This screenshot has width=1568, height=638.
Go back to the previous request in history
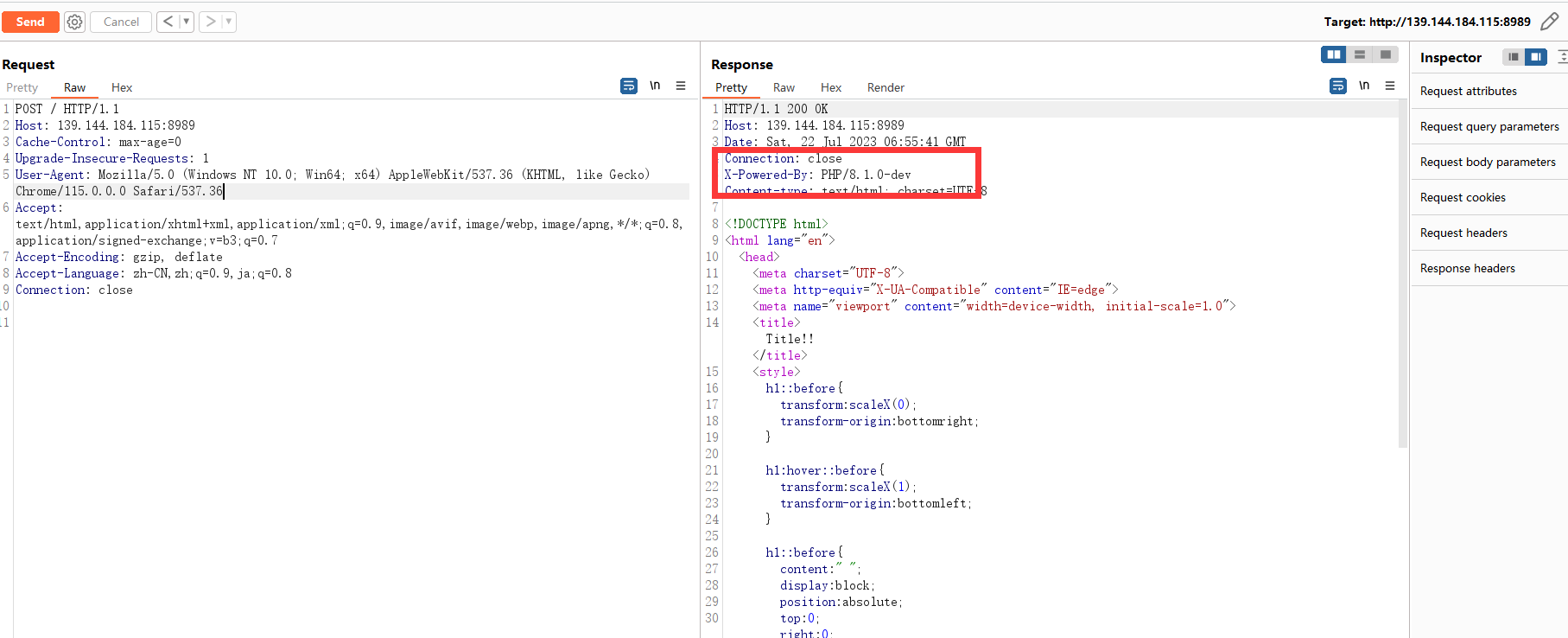coord(168,22)
